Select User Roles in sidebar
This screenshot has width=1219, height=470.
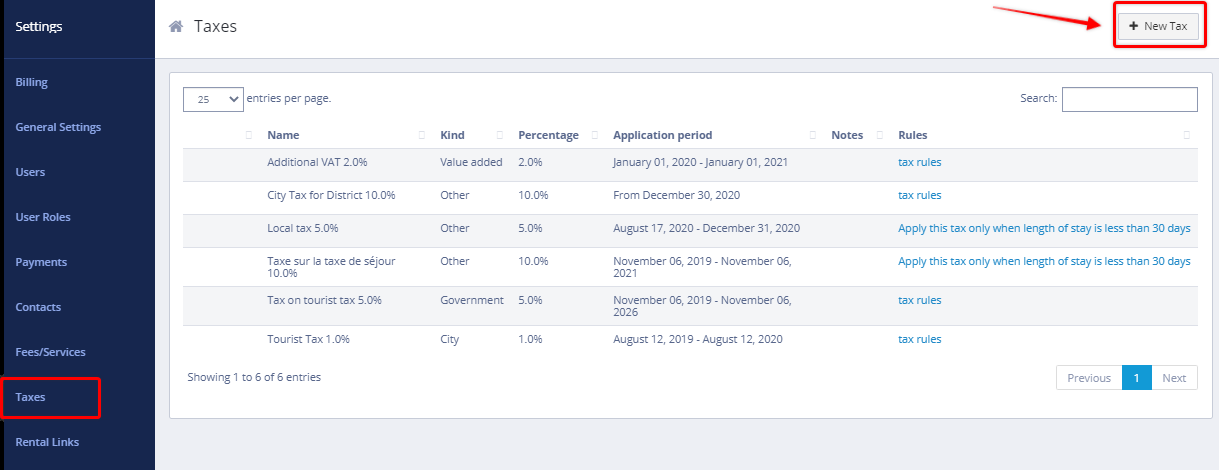[43, 217]
